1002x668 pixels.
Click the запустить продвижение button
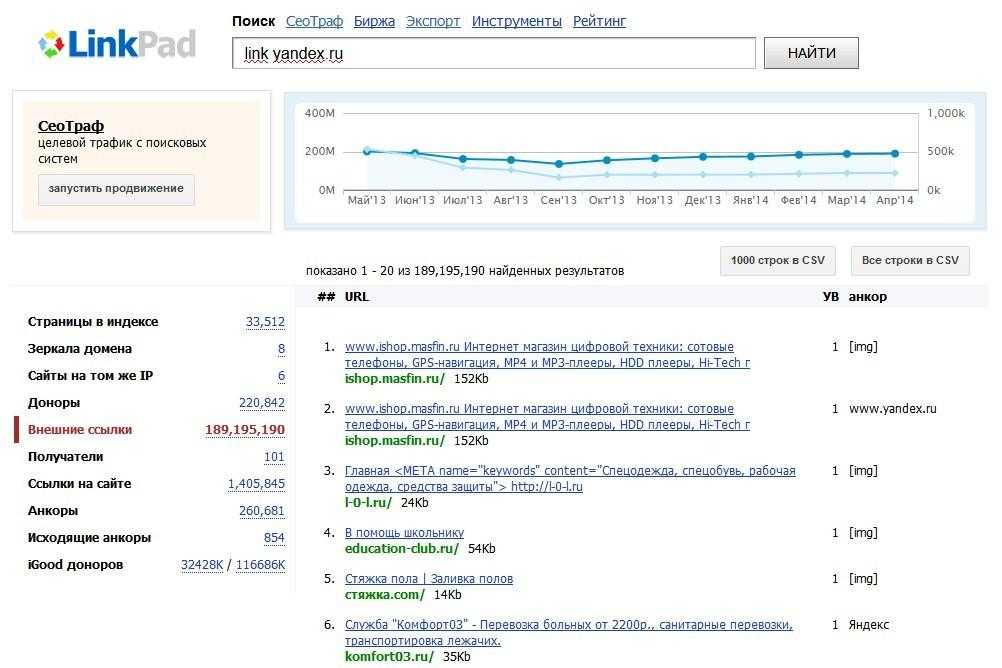pyautogui.click(x=116, y=189)
